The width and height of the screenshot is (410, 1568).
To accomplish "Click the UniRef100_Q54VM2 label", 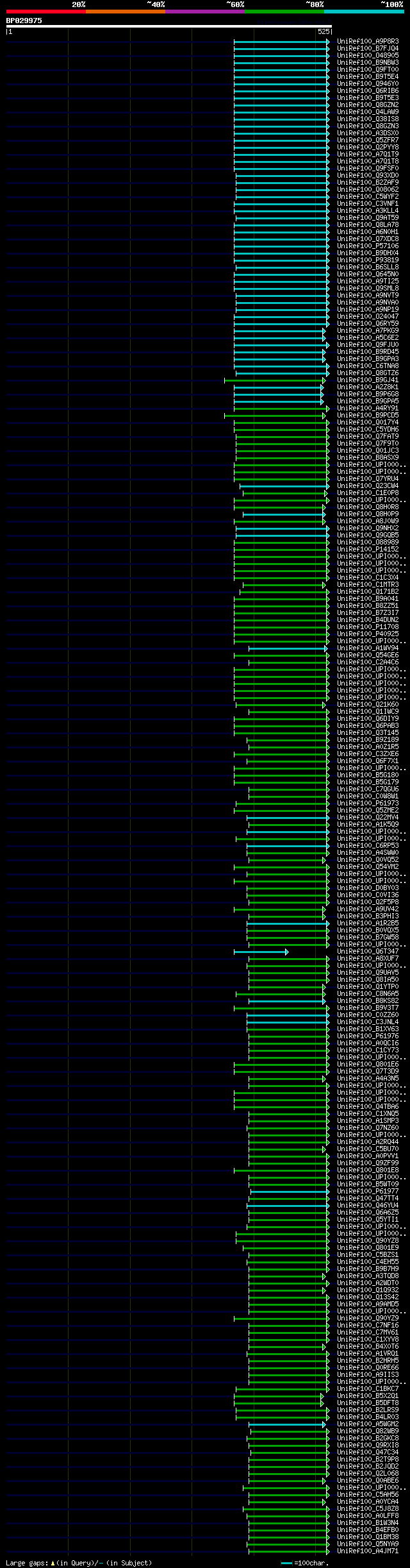I will point(368,867).
